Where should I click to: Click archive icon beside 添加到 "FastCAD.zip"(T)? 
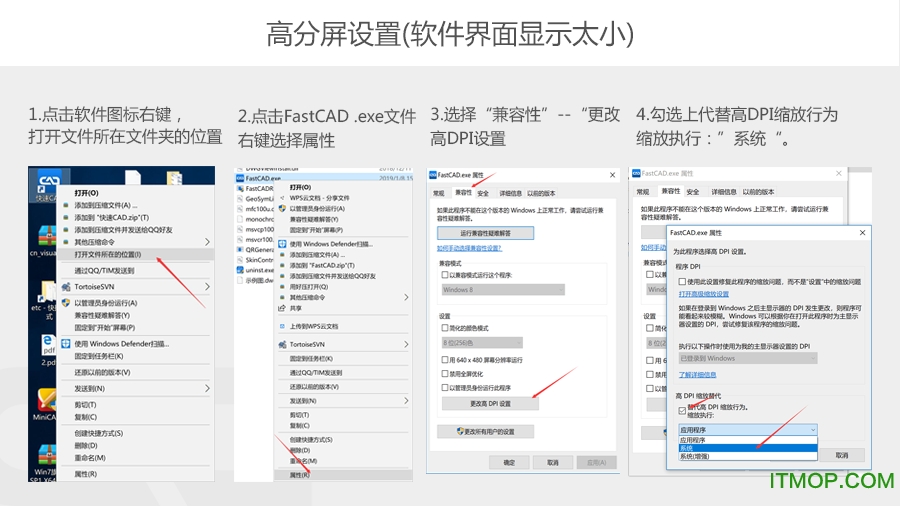tap(282, 266)
